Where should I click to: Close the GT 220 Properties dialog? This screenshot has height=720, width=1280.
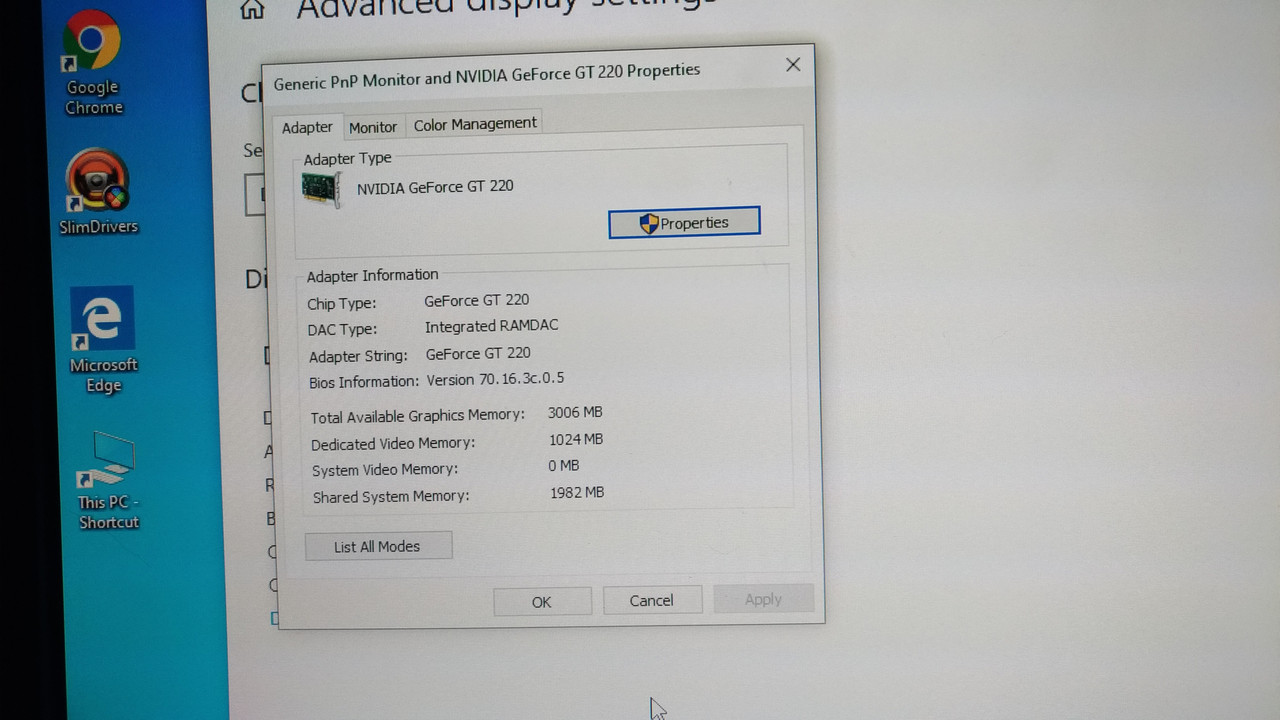pyautogui.click(x=793, y=65)
